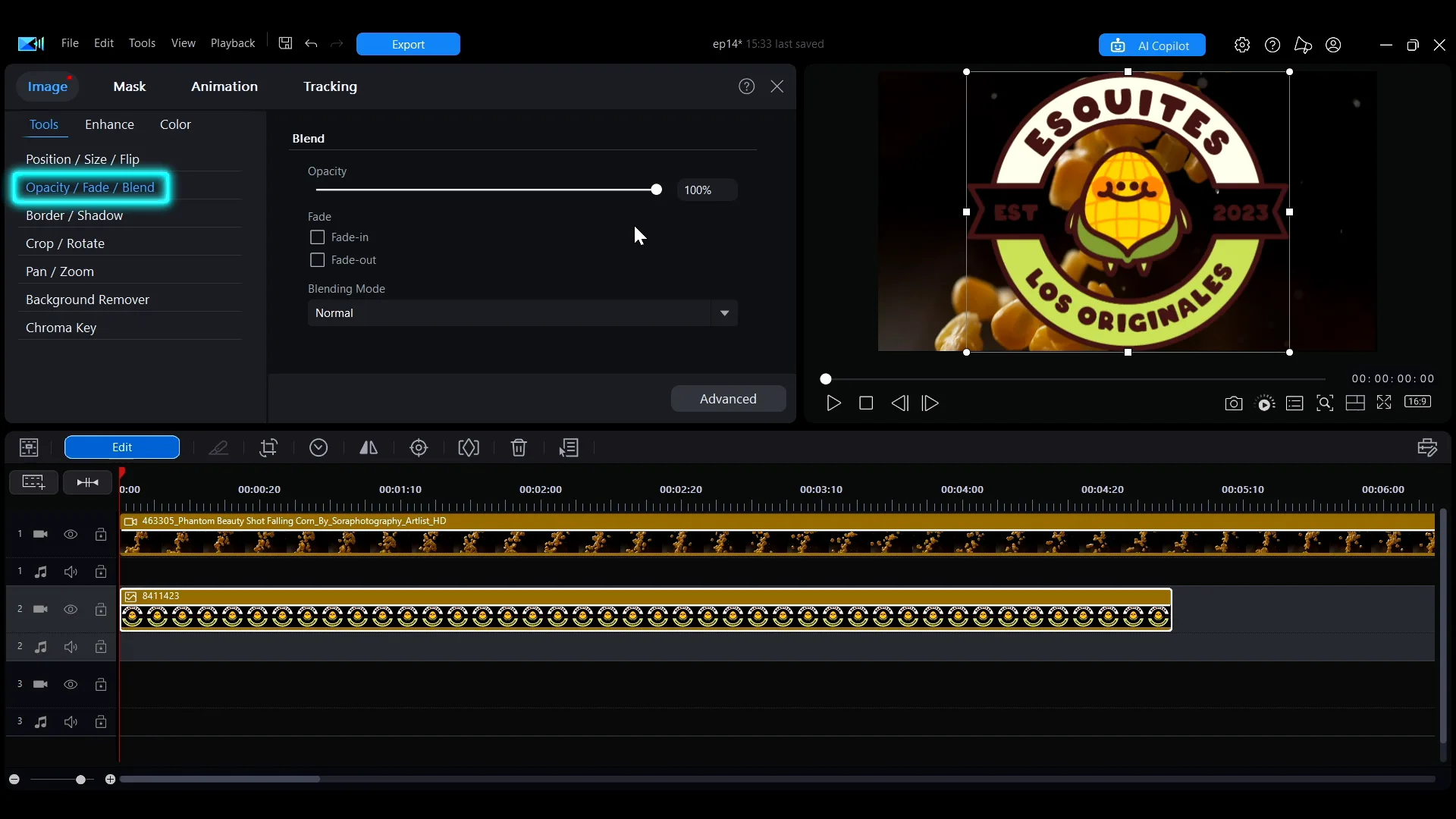
Task: Open the preview zoom fit icon
Action: pos(1325,403)
